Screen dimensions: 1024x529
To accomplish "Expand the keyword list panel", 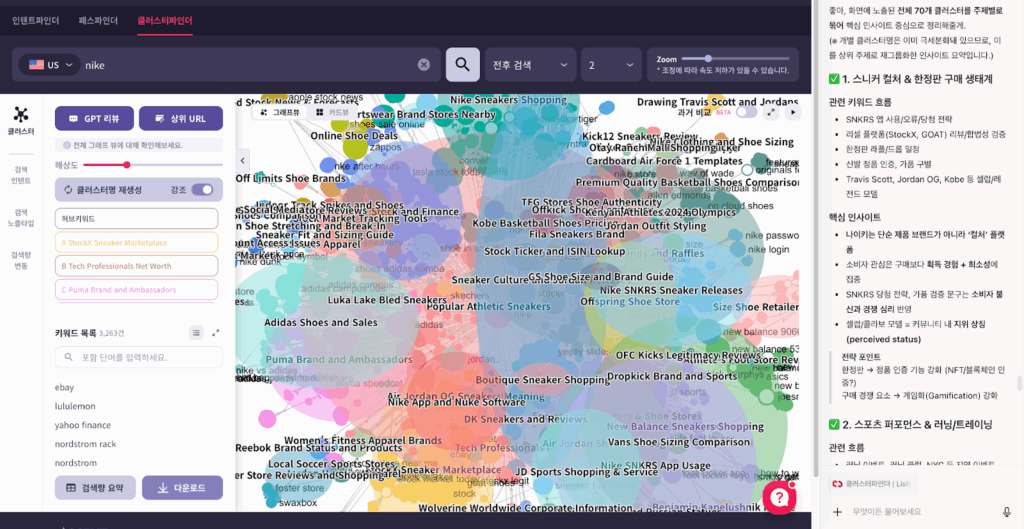I will click(x=215, y=333).
